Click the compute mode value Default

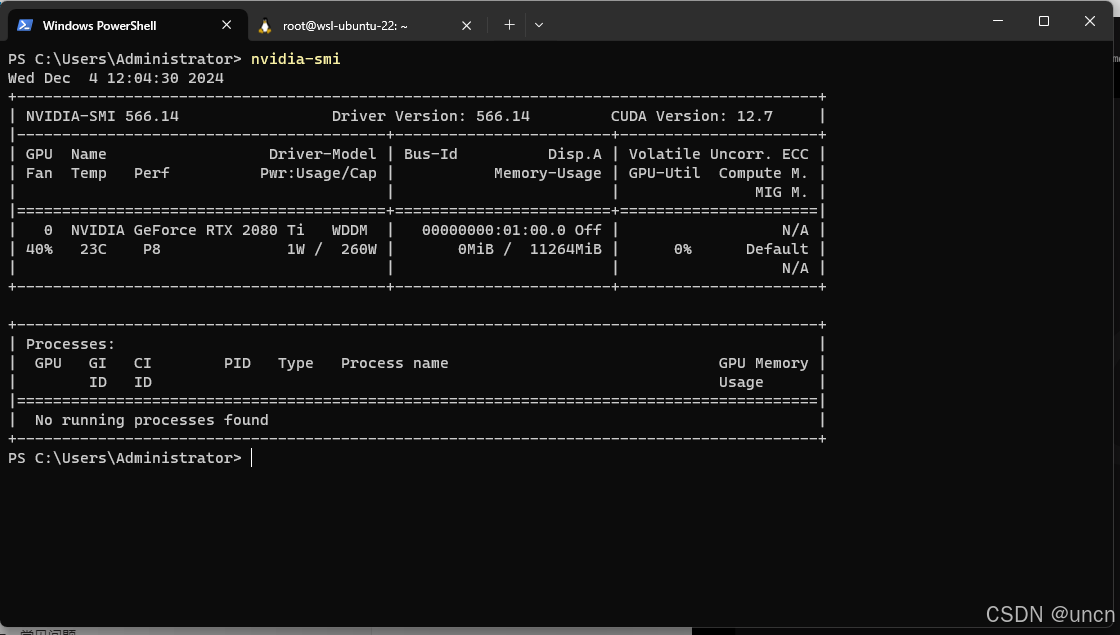(777, 249)
